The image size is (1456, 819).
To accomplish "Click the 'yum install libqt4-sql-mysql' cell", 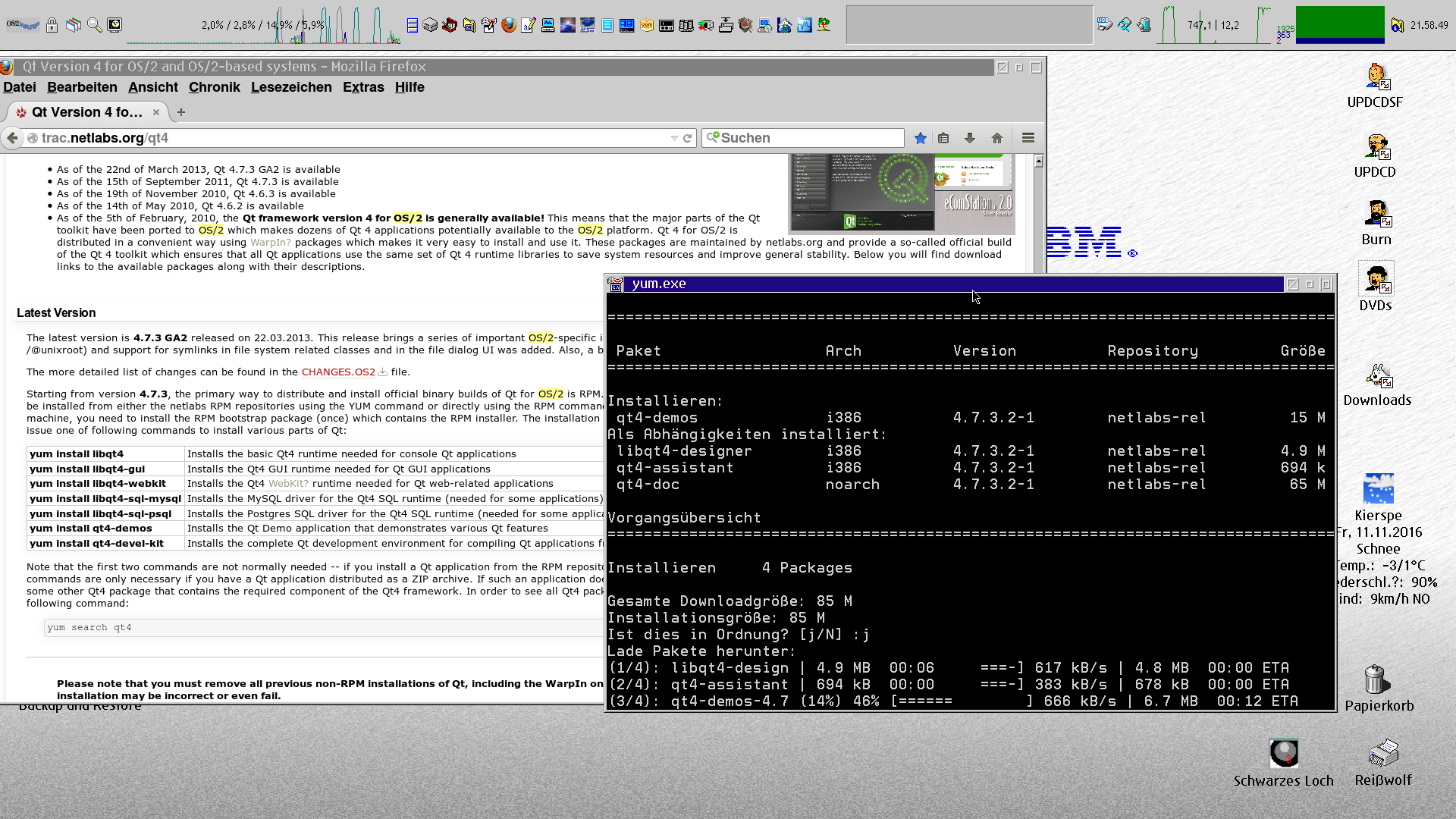I will (105, 499).
